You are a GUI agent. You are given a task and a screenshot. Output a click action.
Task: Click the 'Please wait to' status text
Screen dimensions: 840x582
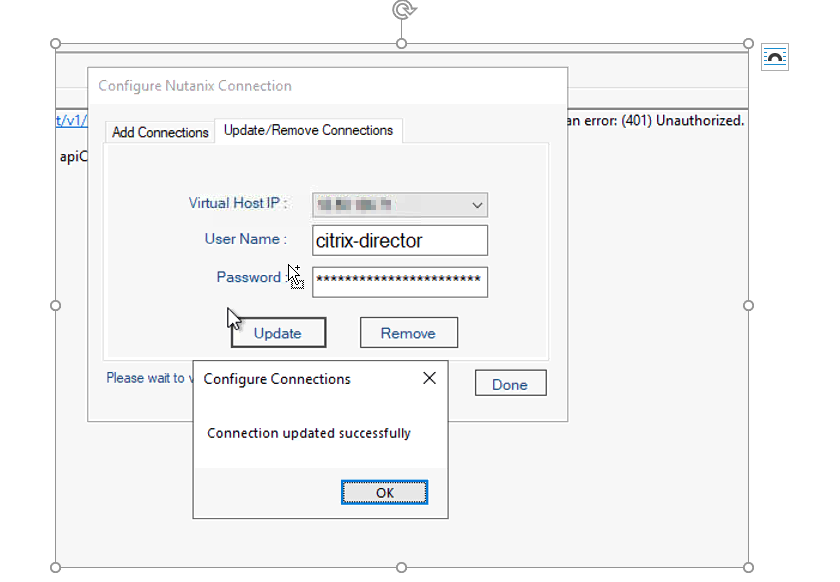pyautogui.click(x=145, y=378)
